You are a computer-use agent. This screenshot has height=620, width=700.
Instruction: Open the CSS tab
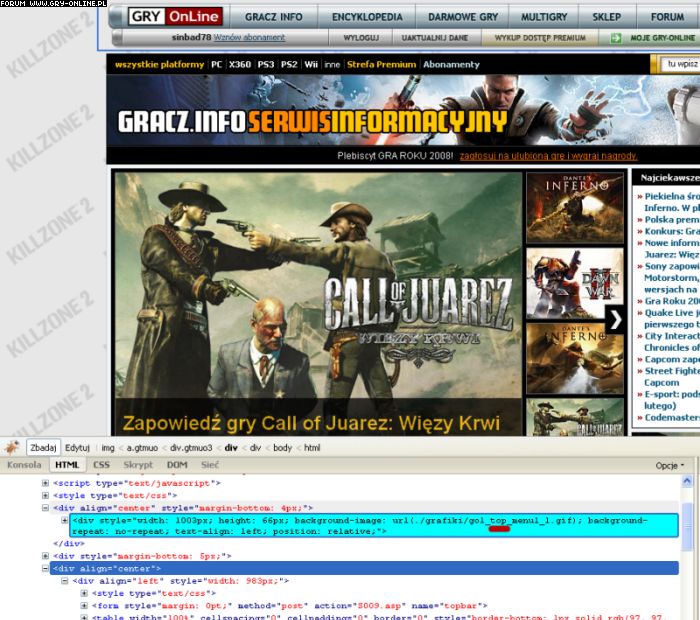click(101, 465)
